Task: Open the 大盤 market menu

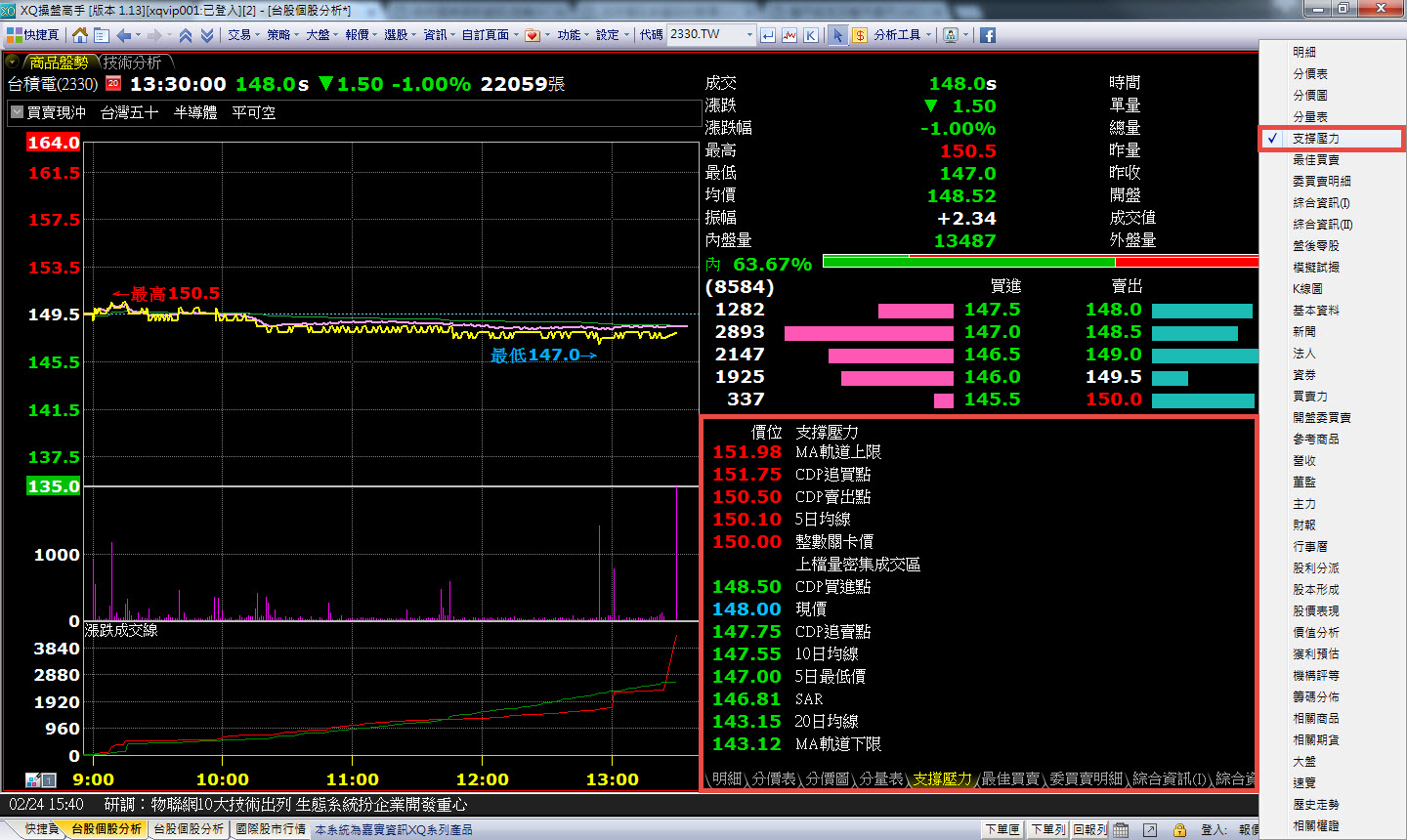Action: coord(320,35)
